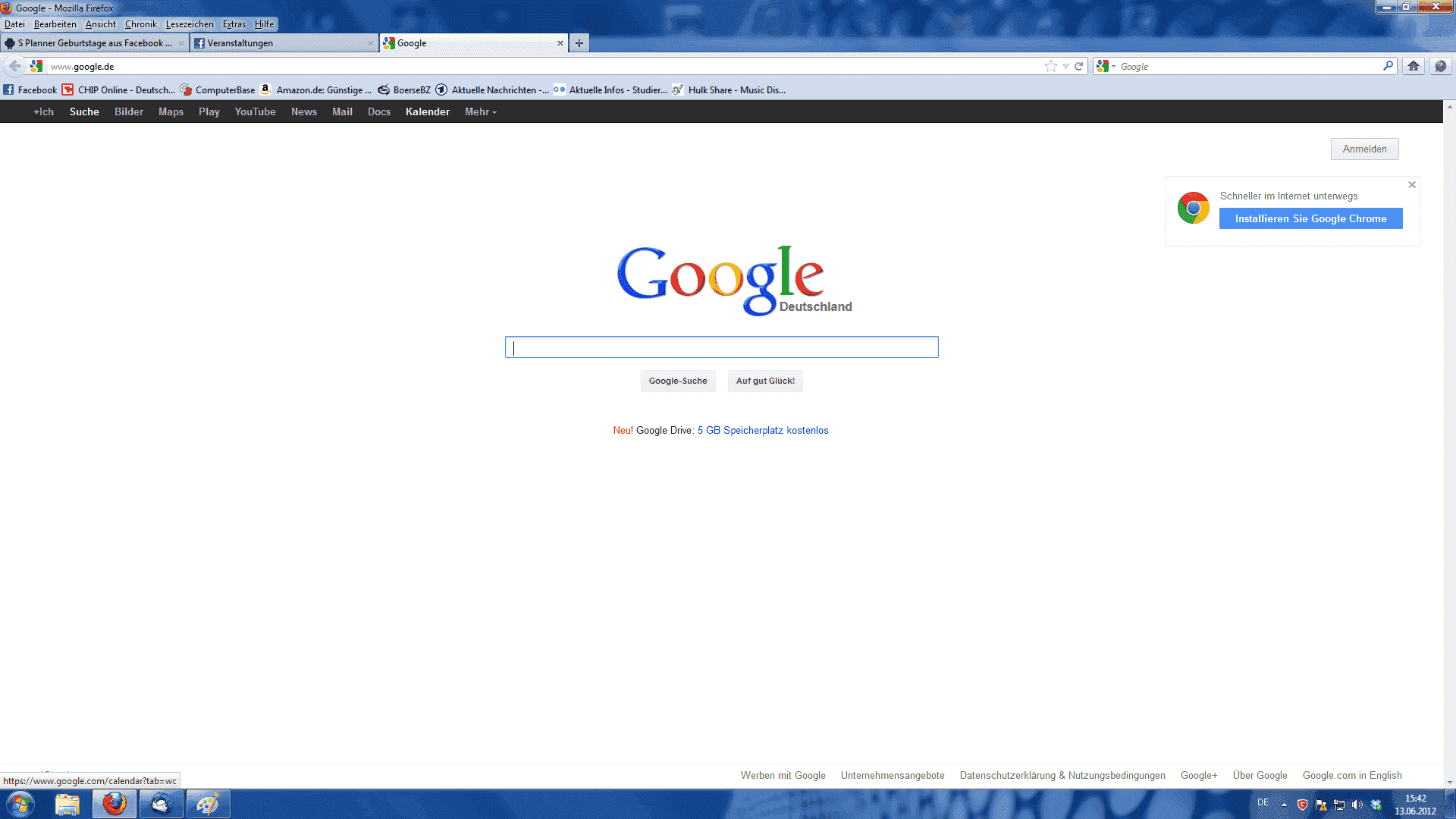Open the Hulk Share bookmark
1456x819 pixels.
(x=729, y=89)
